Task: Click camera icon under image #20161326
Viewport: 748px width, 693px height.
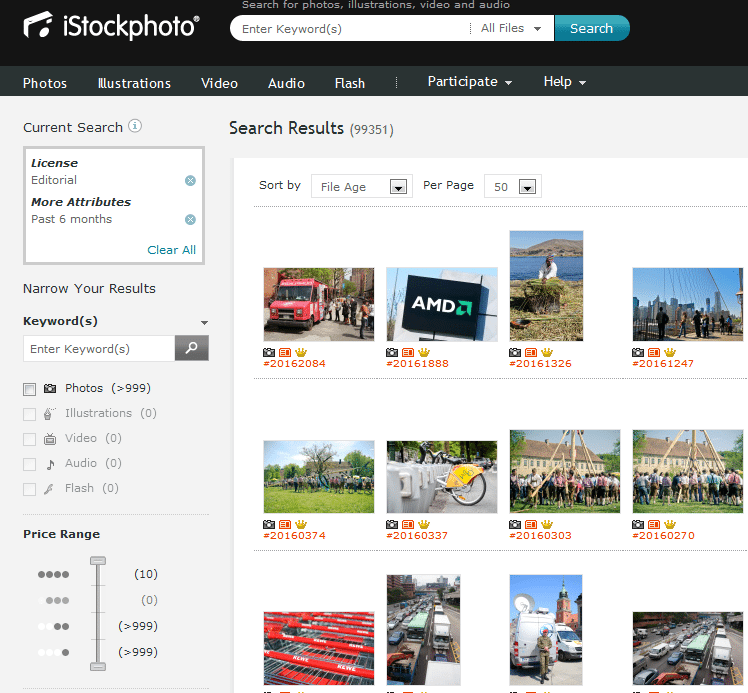Action: (515, 352)
